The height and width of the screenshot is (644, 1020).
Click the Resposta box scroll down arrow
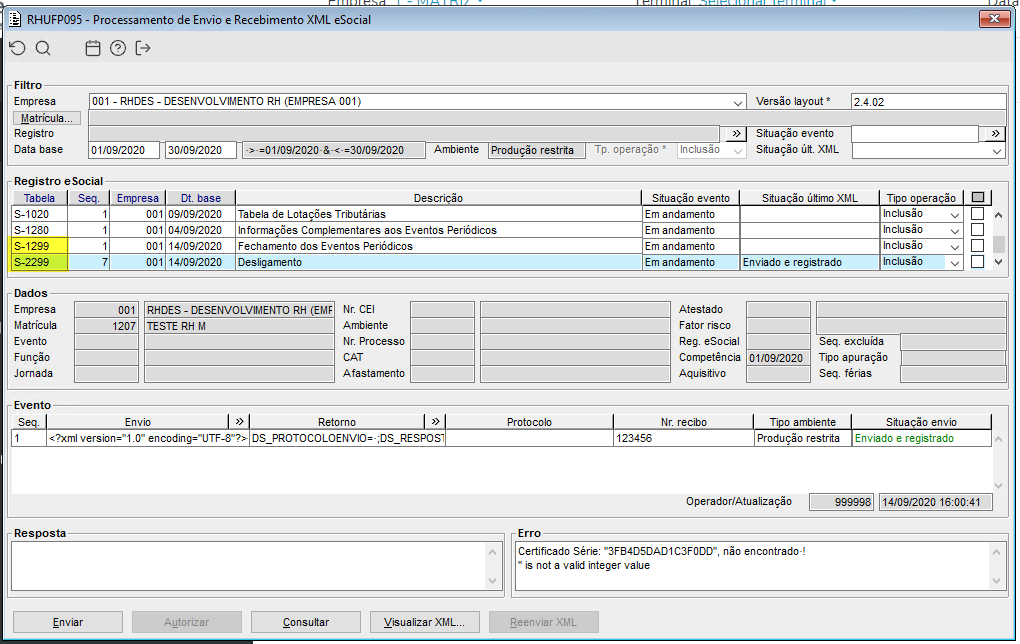492,581
